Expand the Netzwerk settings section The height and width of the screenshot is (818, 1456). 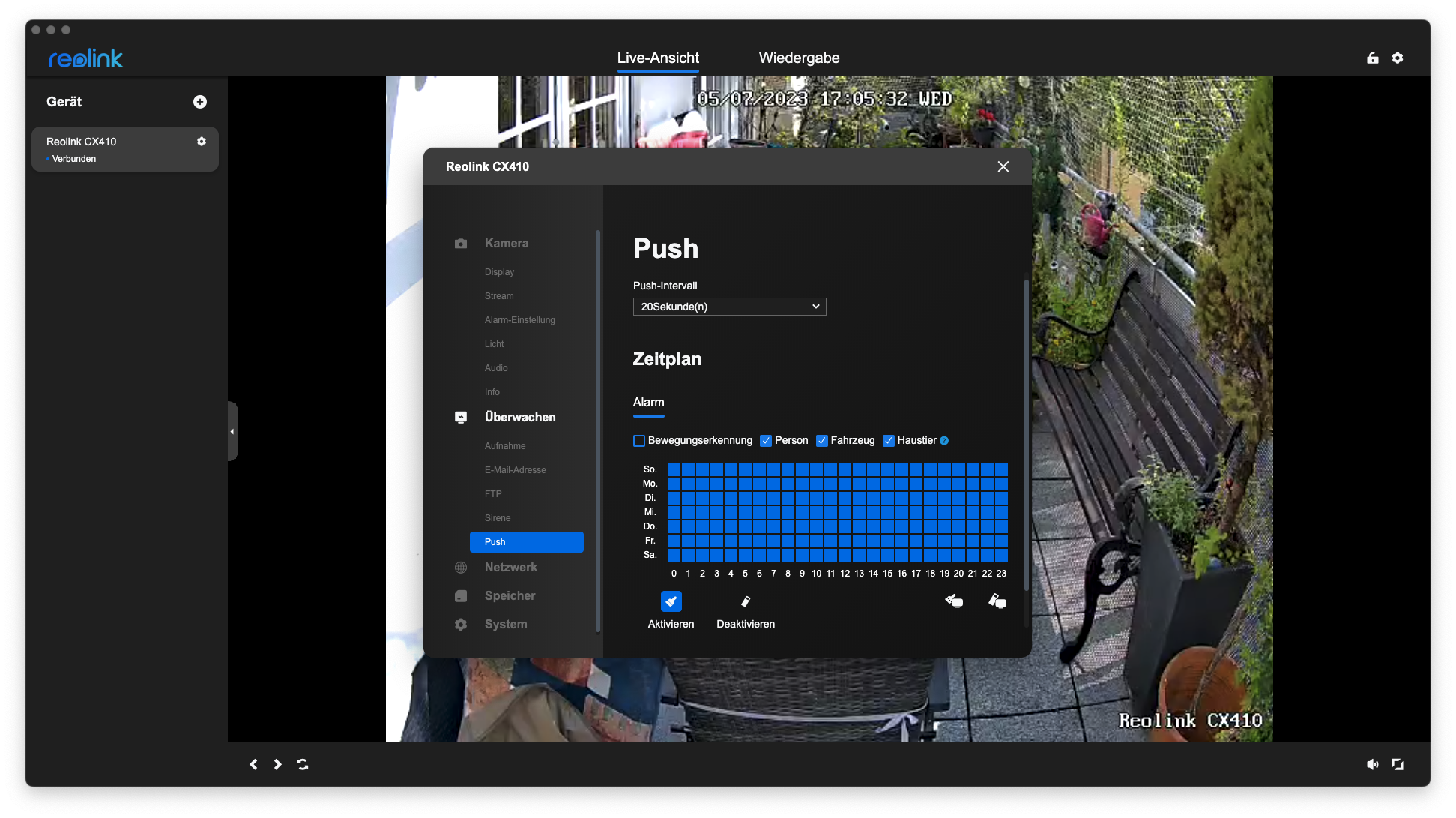[x=510, y=568]
